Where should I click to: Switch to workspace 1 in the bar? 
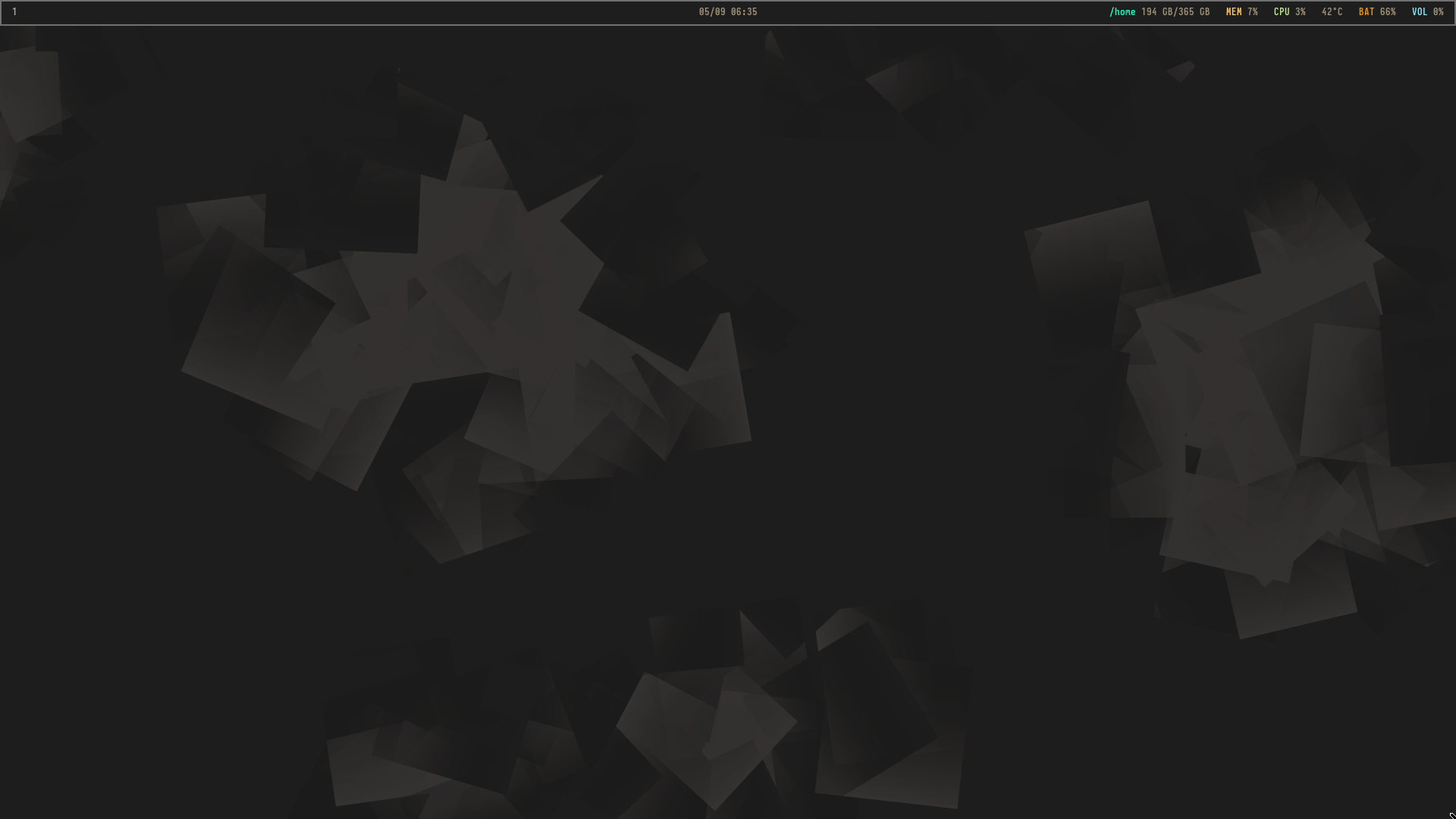(14, 12)
